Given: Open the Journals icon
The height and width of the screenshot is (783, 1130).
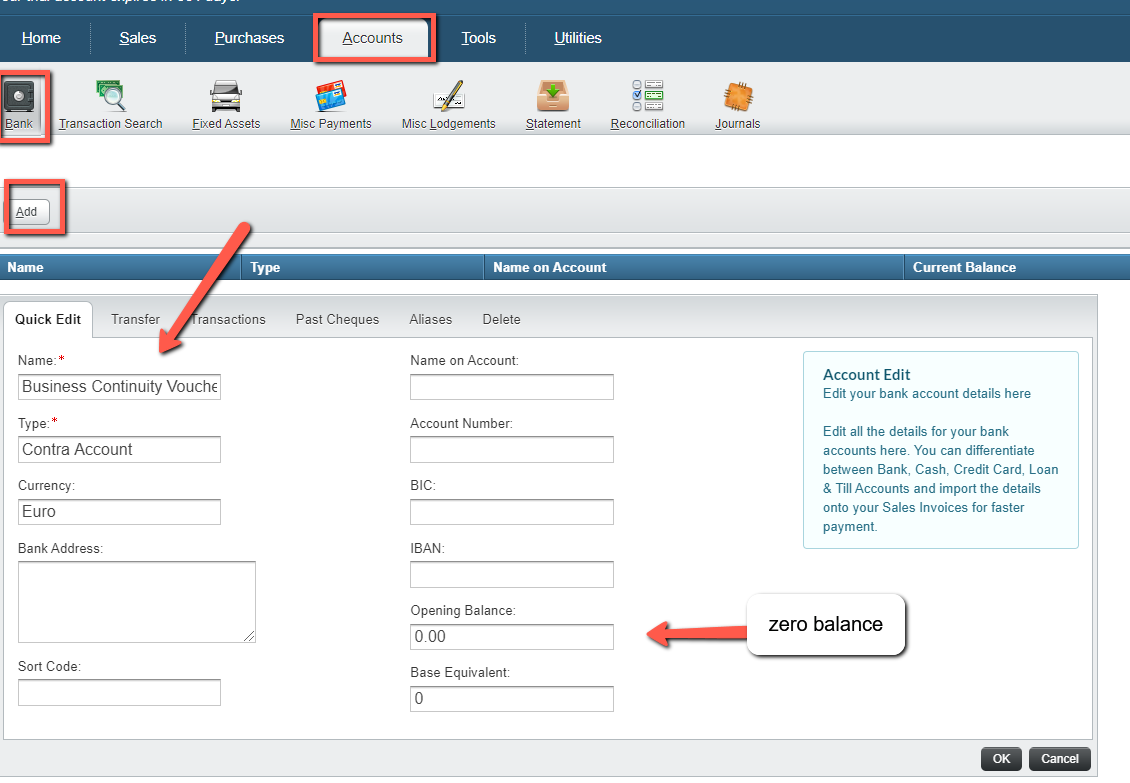Looking at the screenshot, I should click(x=737, y=97).
